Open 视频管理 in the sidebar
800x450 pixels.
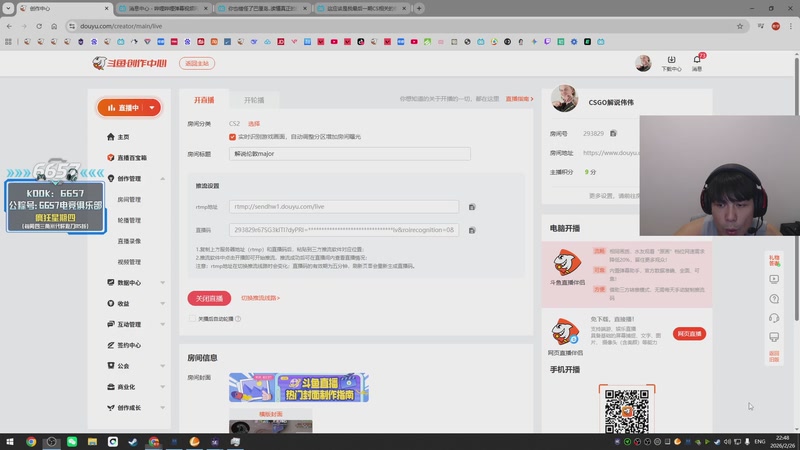[x=129, y=262]
